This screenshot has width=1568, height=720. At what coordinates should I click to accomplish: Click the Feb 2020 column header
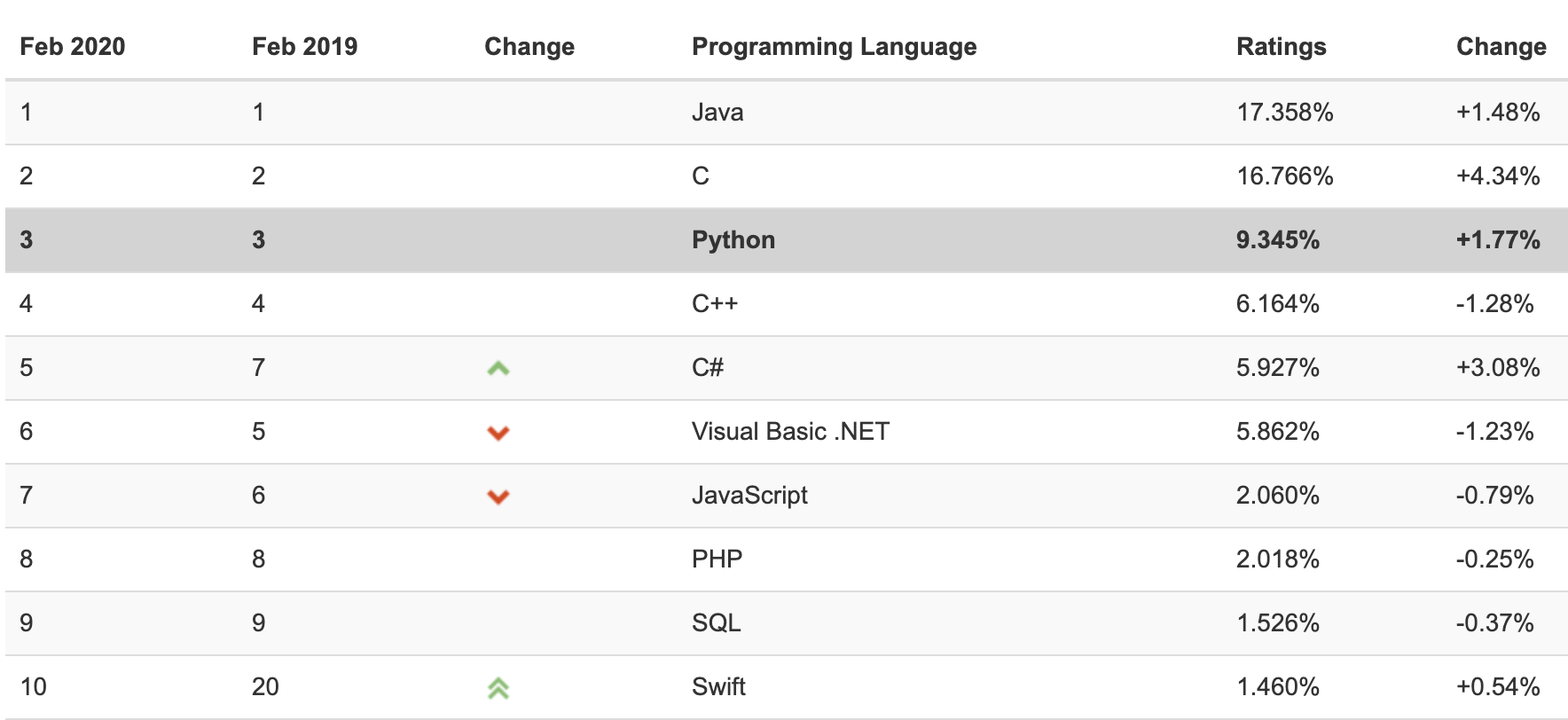pyautogui.click(x=73, y=46)
